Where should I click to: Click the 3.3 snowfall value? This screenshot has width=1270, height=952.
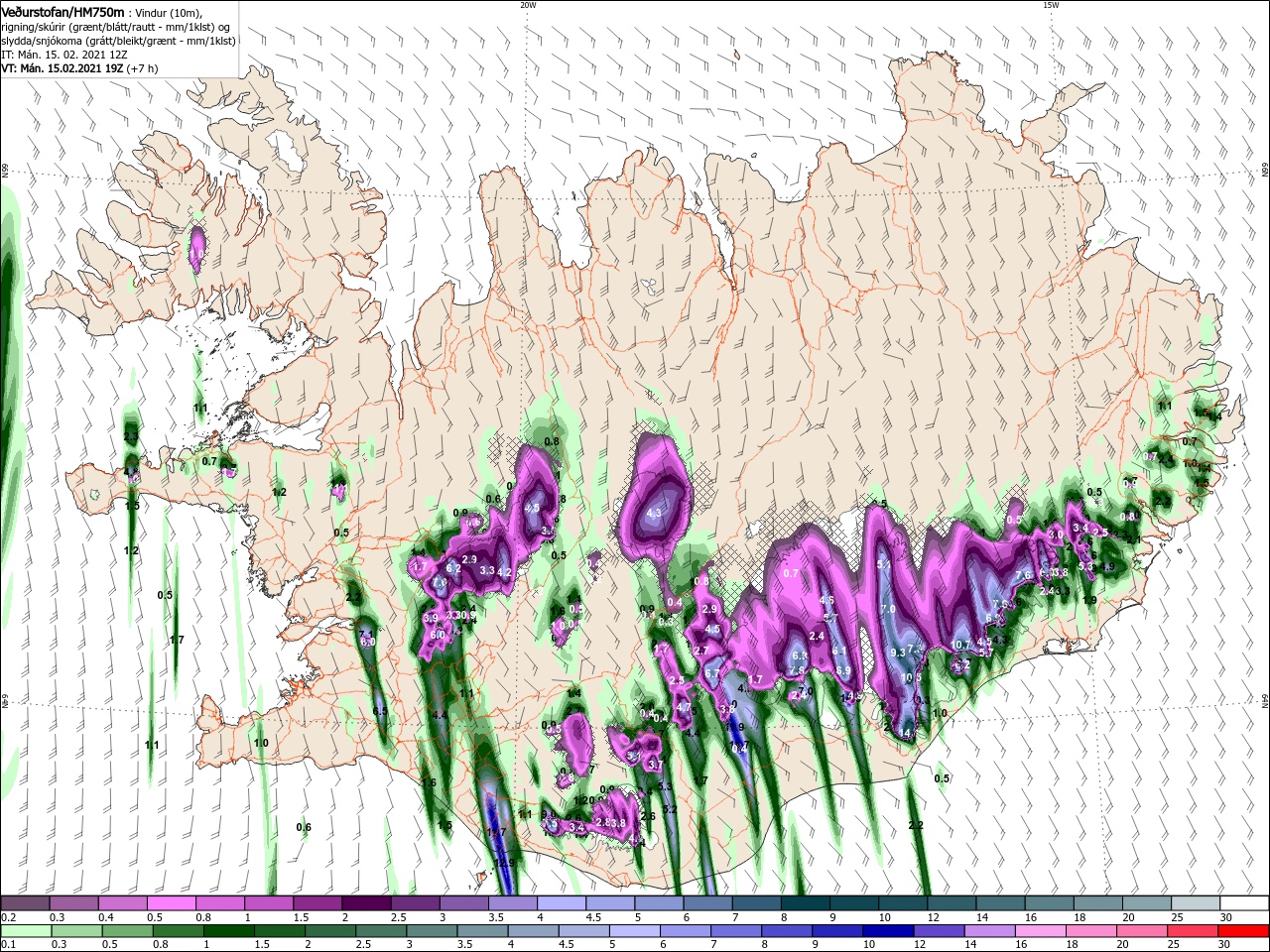point(487,570)
